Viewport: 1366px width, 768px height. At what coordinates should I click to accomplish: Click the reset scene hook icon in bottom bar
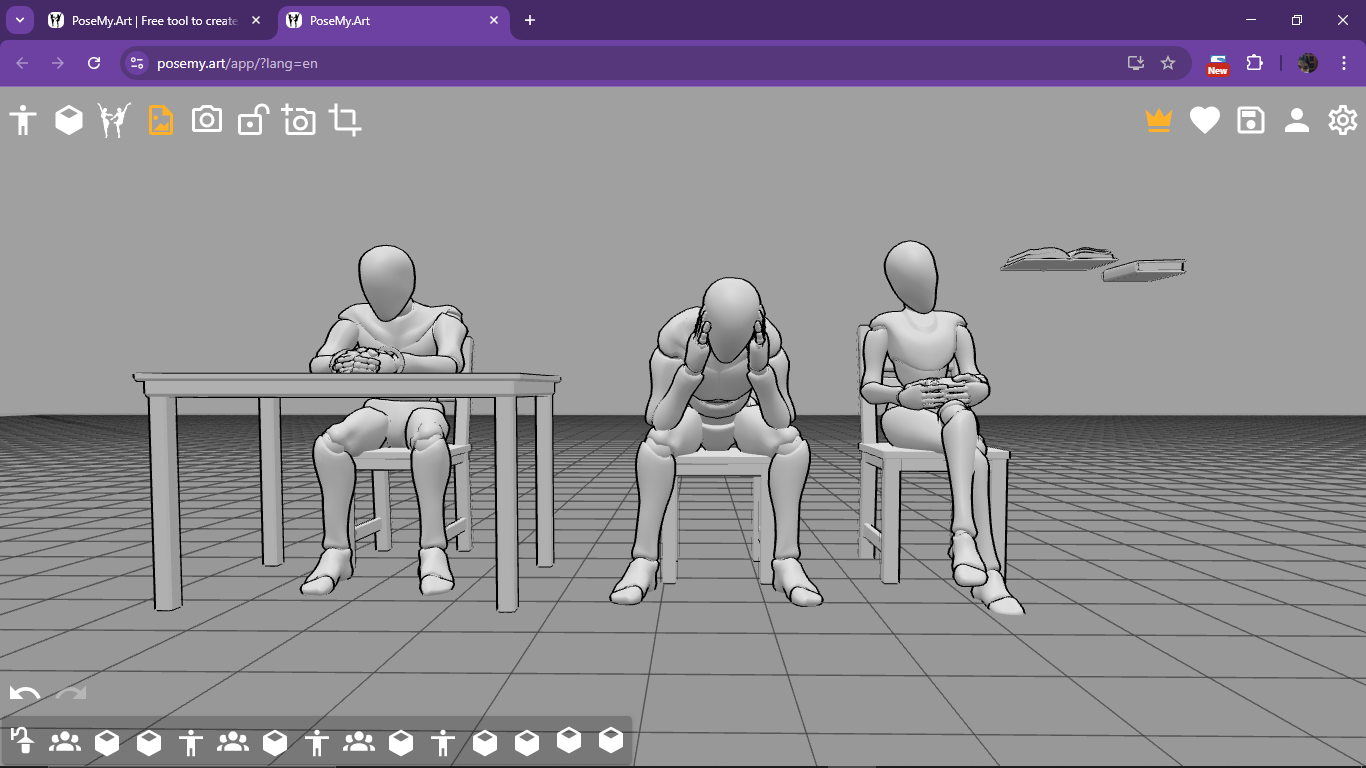coord(22,741)
